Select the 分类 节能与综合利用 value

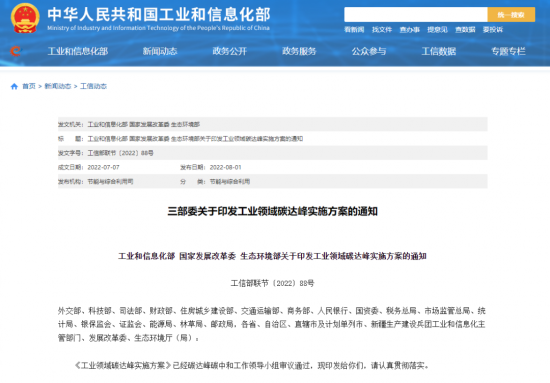pyautogui.click(x=230, y=182)
